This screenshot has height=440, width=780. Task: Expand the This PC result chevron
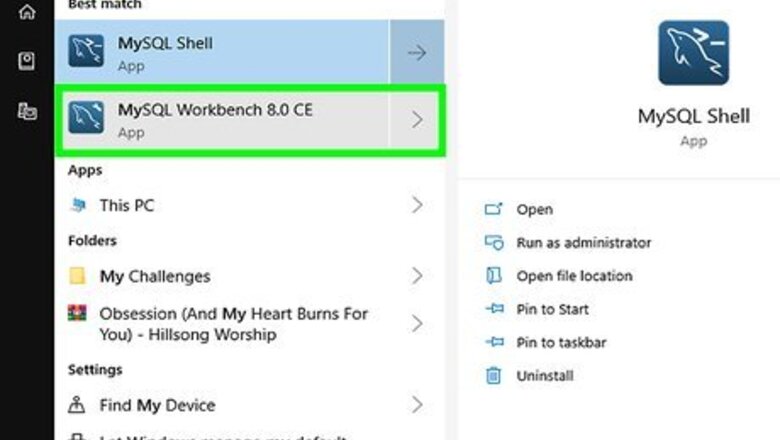coord(417,205)
